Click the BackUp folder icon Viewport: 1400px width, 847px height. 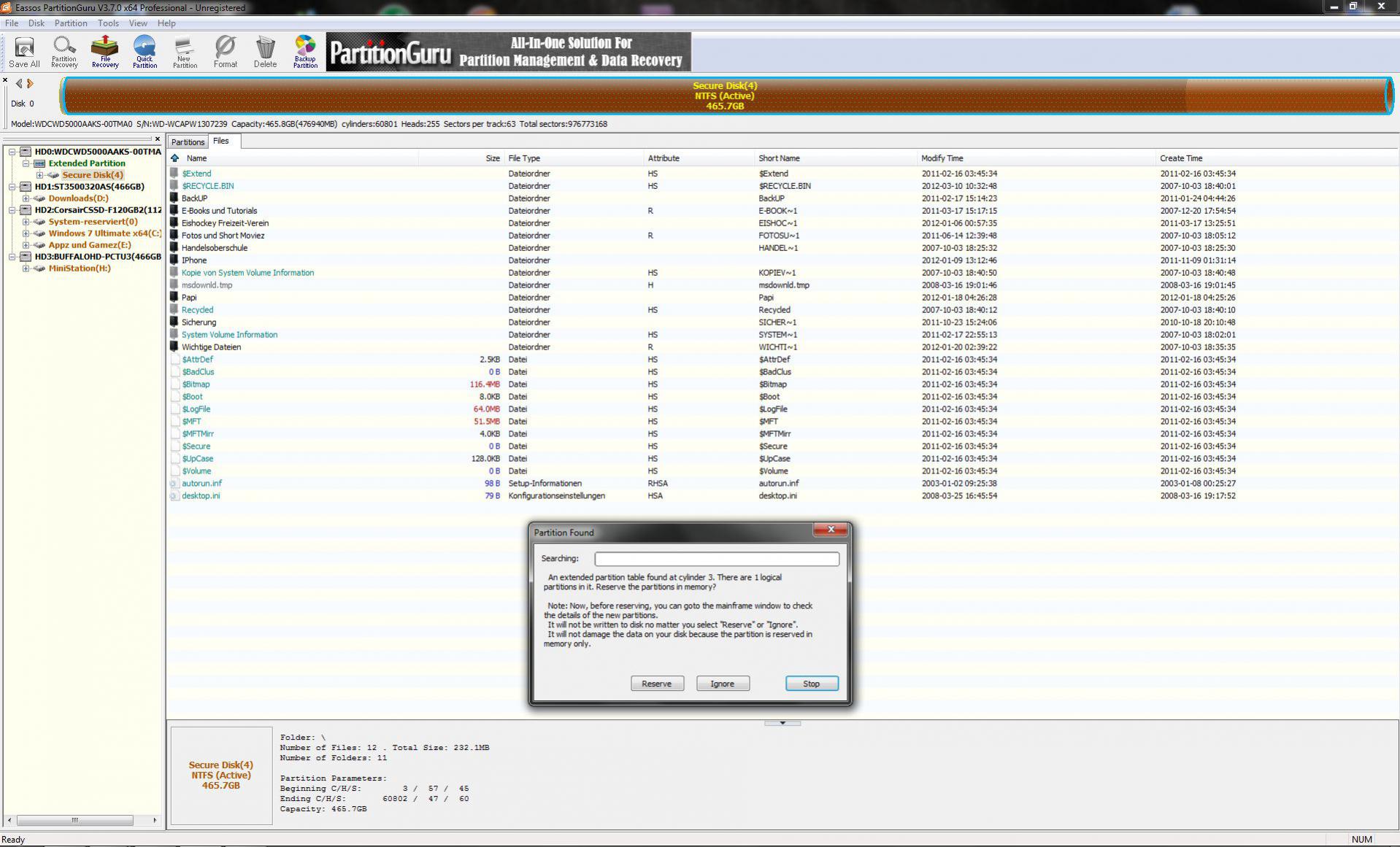click(174, 198)
